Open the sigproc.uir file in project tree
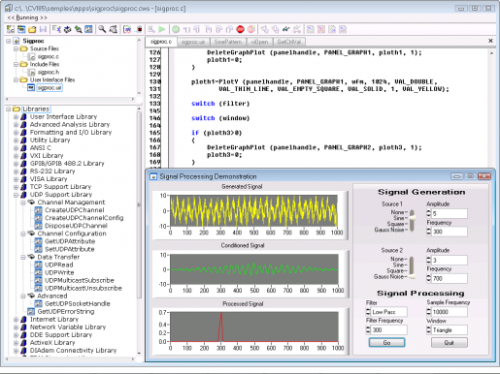 tap(49, 88)
